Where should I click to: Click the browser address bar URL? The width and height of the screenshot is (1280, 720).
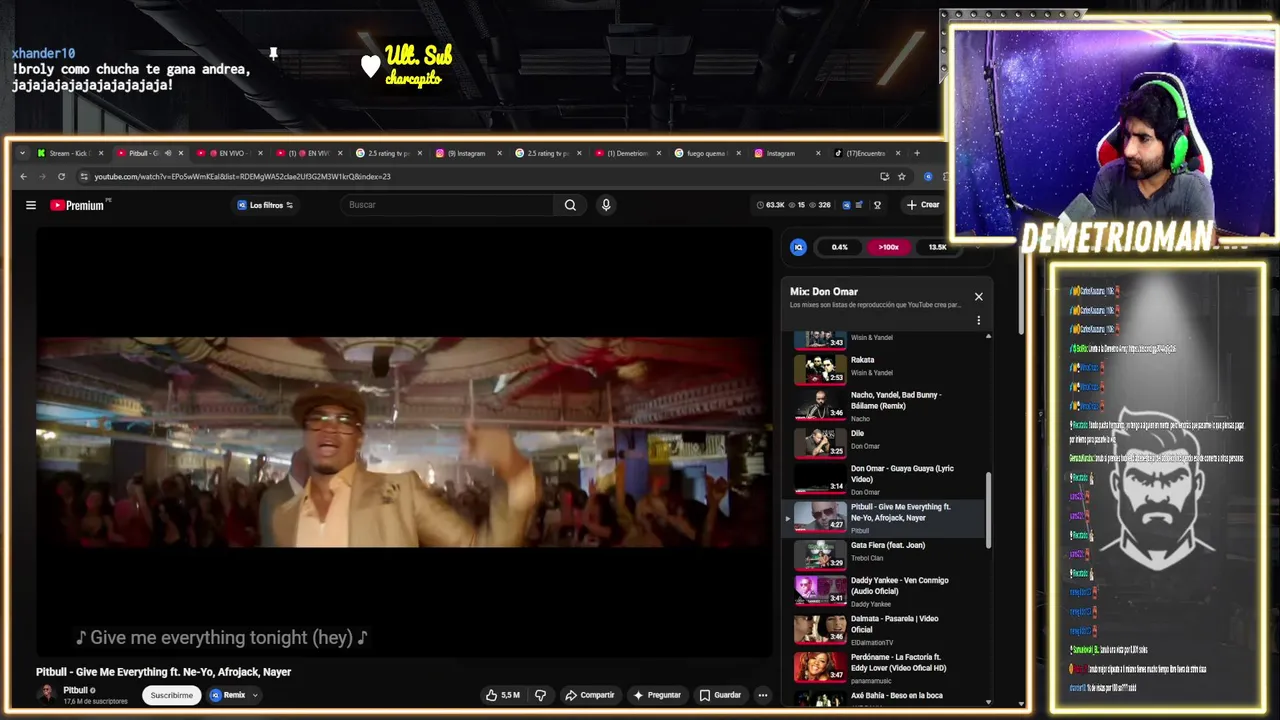242,177
